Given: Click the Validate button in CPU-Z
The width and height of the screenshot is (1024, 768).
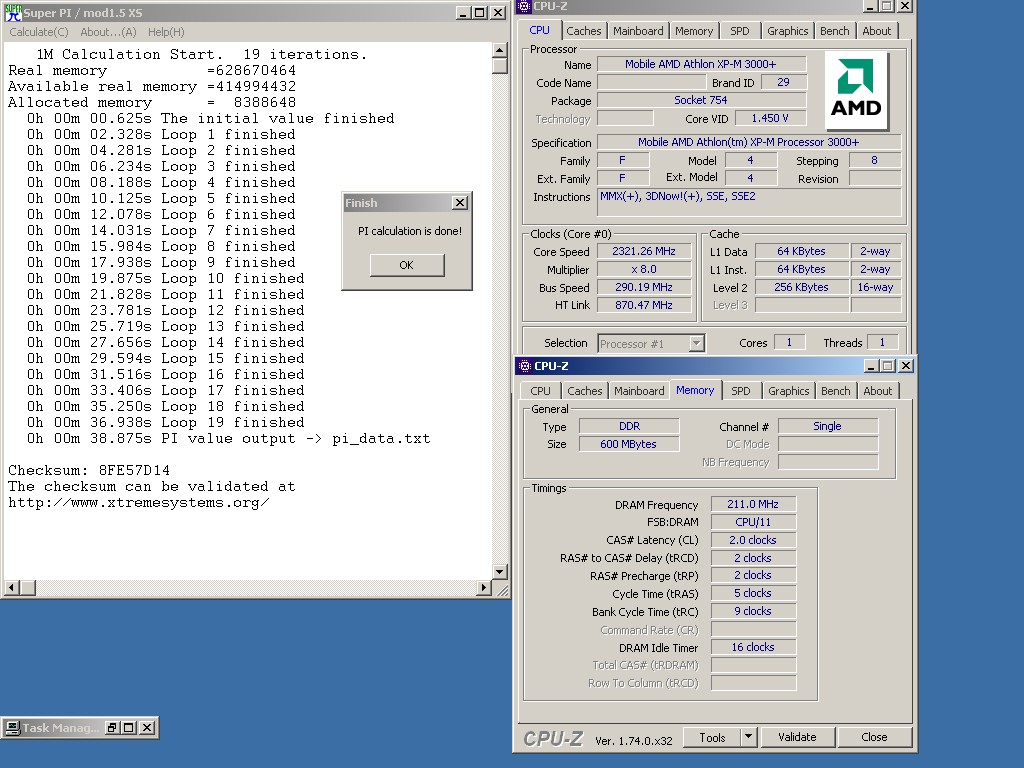Looking at the screenshot, I should point(797,737).
